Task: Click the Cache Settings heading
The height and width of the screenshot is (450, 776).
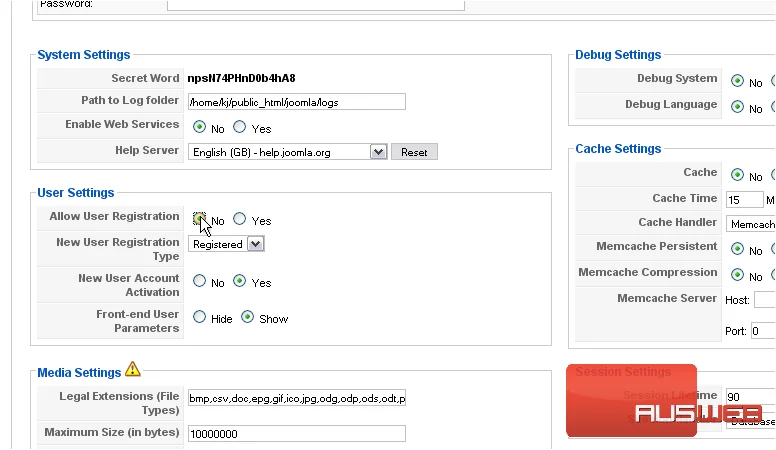Action: [618, 149]
